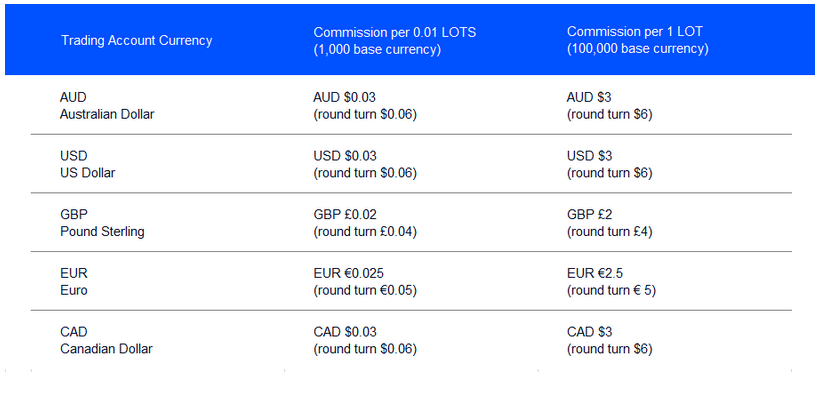The image size is (820, 407).
Task: Click the AUD $3 per lot cell
Action: [610, 106]
